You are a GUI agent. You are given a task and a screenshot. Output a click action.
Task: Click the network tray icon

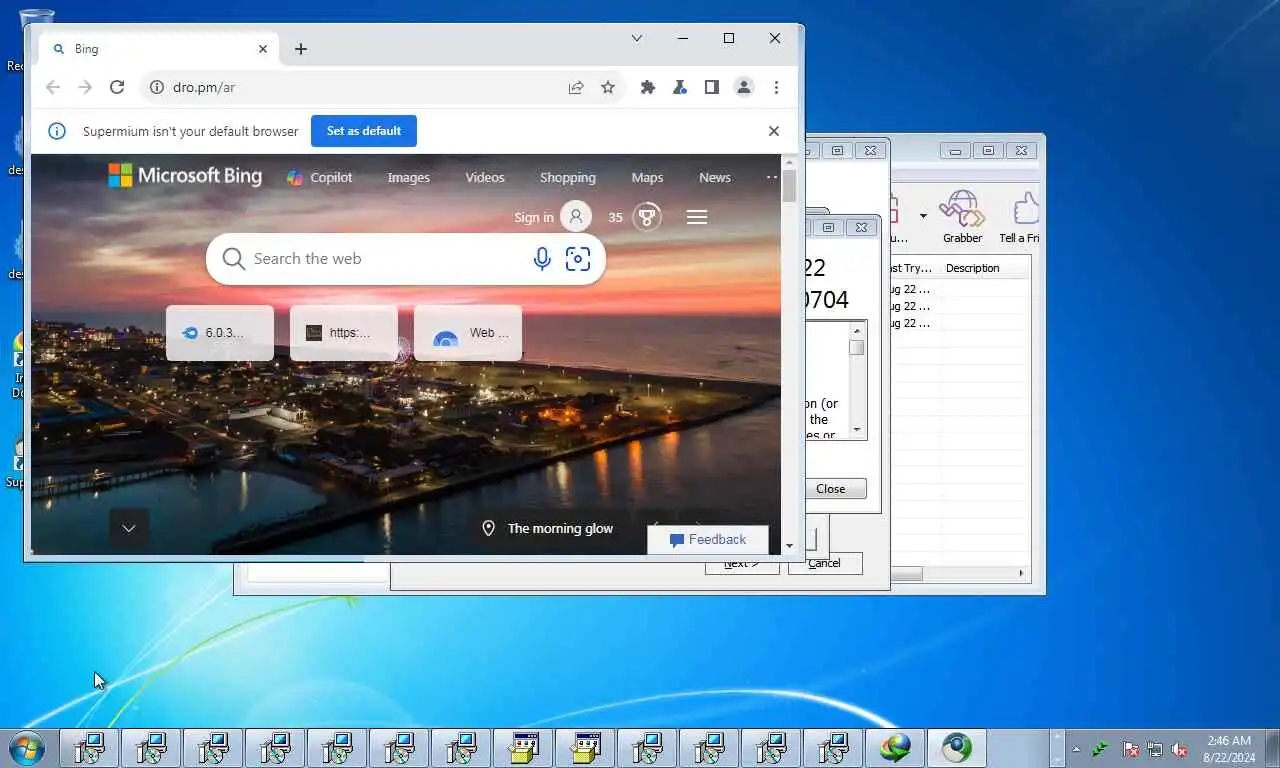[x=1155, y=749]
